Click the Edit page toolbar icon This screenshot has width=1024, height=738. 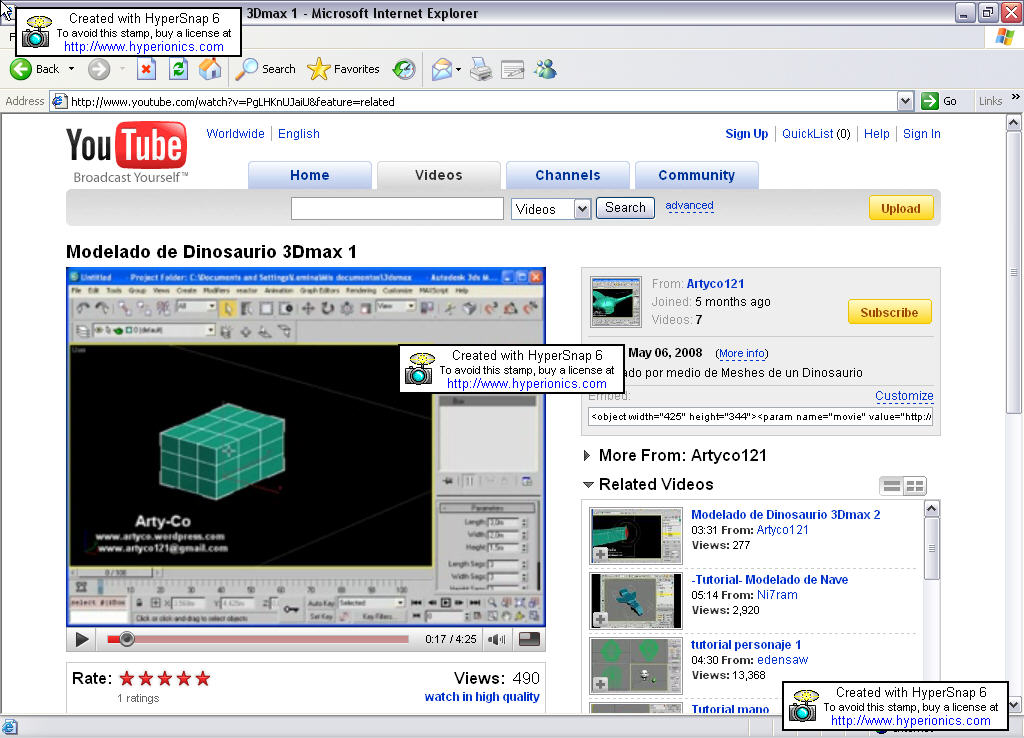pos(513,69)
